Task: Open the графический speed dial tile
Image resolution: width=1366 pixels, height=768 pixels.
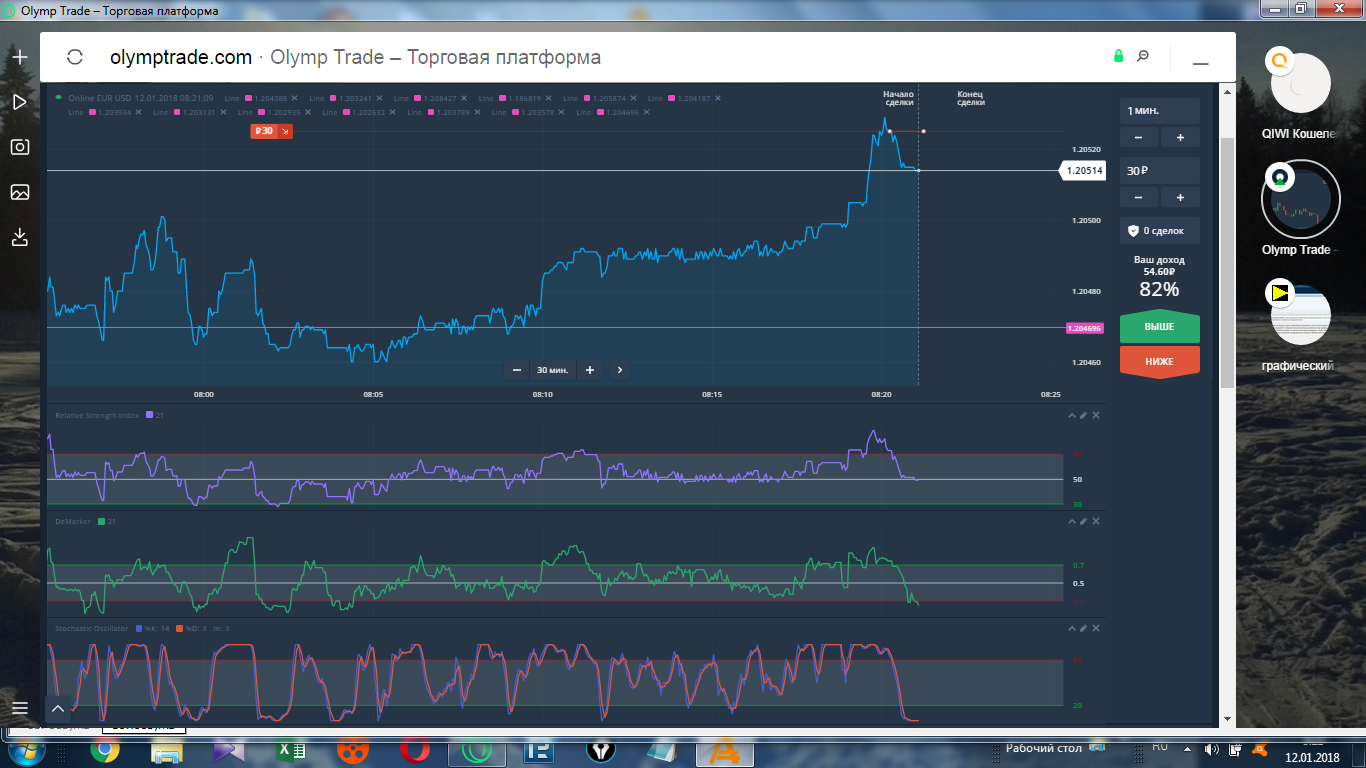Action: 1300,314
